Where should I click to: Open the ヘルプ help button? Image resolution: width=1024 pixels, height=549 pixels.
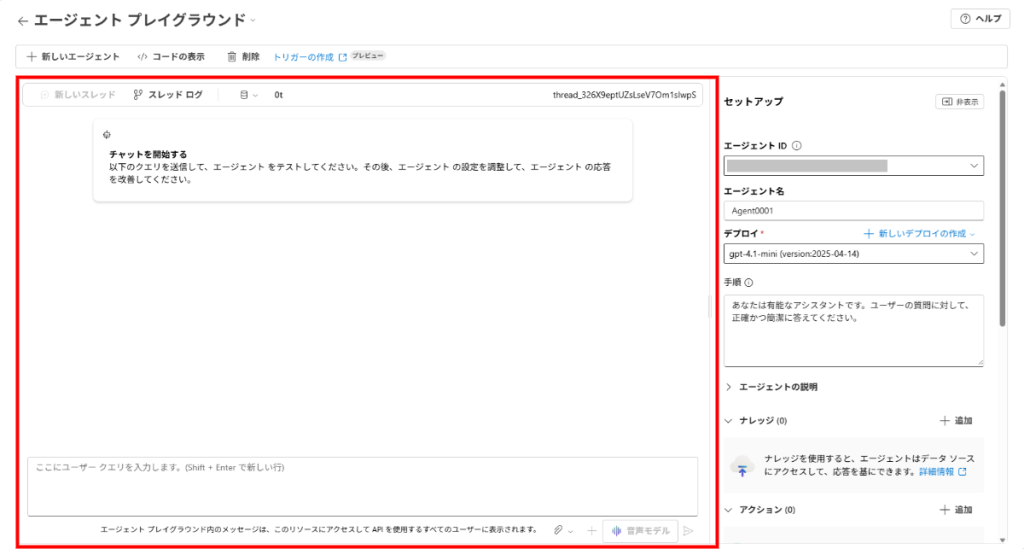(x=979, y=19)
